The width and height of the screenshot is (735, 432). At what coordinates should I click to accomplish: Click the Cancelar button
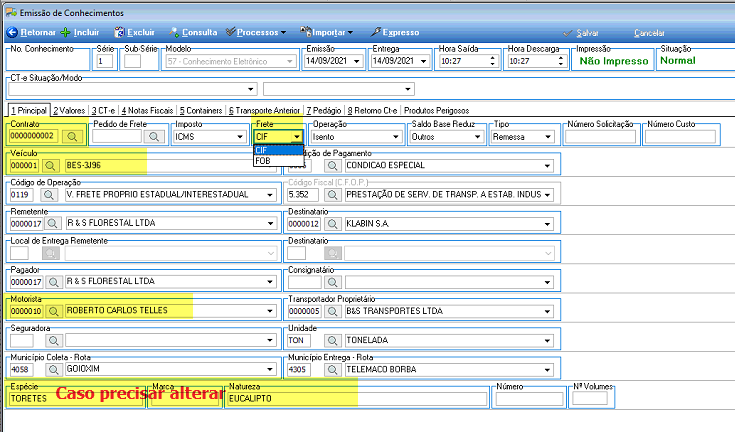point(649,33)
